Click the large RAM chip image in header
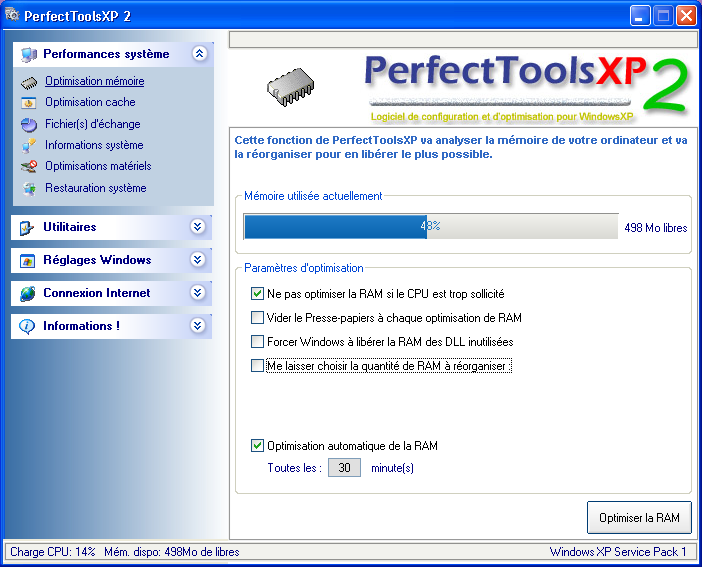 point(291,87)
